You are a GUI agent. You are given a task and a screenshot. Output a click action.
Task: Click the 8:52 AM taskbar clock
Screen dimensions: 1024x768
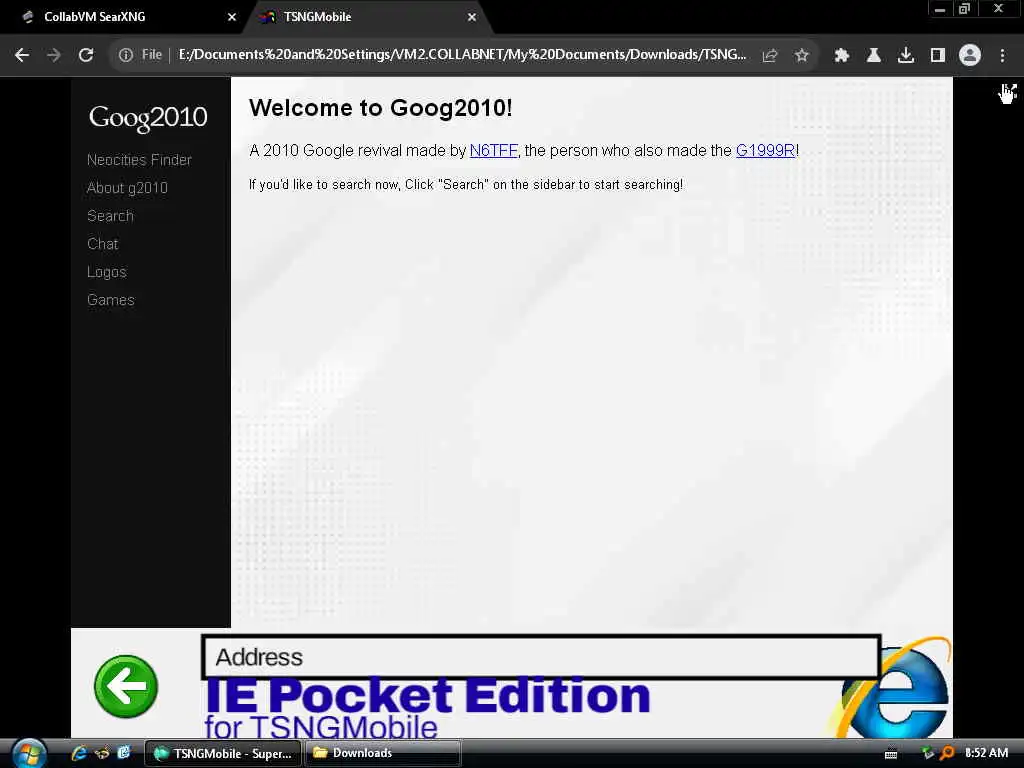coord(986,753)
